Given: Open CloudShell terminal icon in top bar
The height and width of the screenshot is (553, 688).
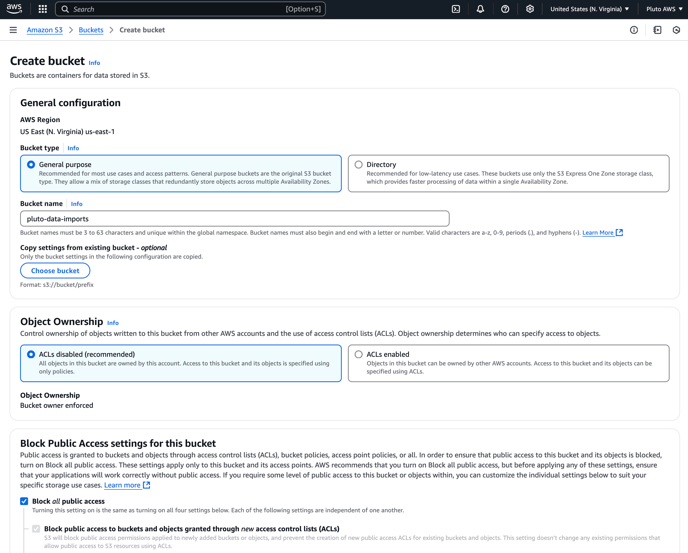Looking at the screenshot, I should pos(456,9).
